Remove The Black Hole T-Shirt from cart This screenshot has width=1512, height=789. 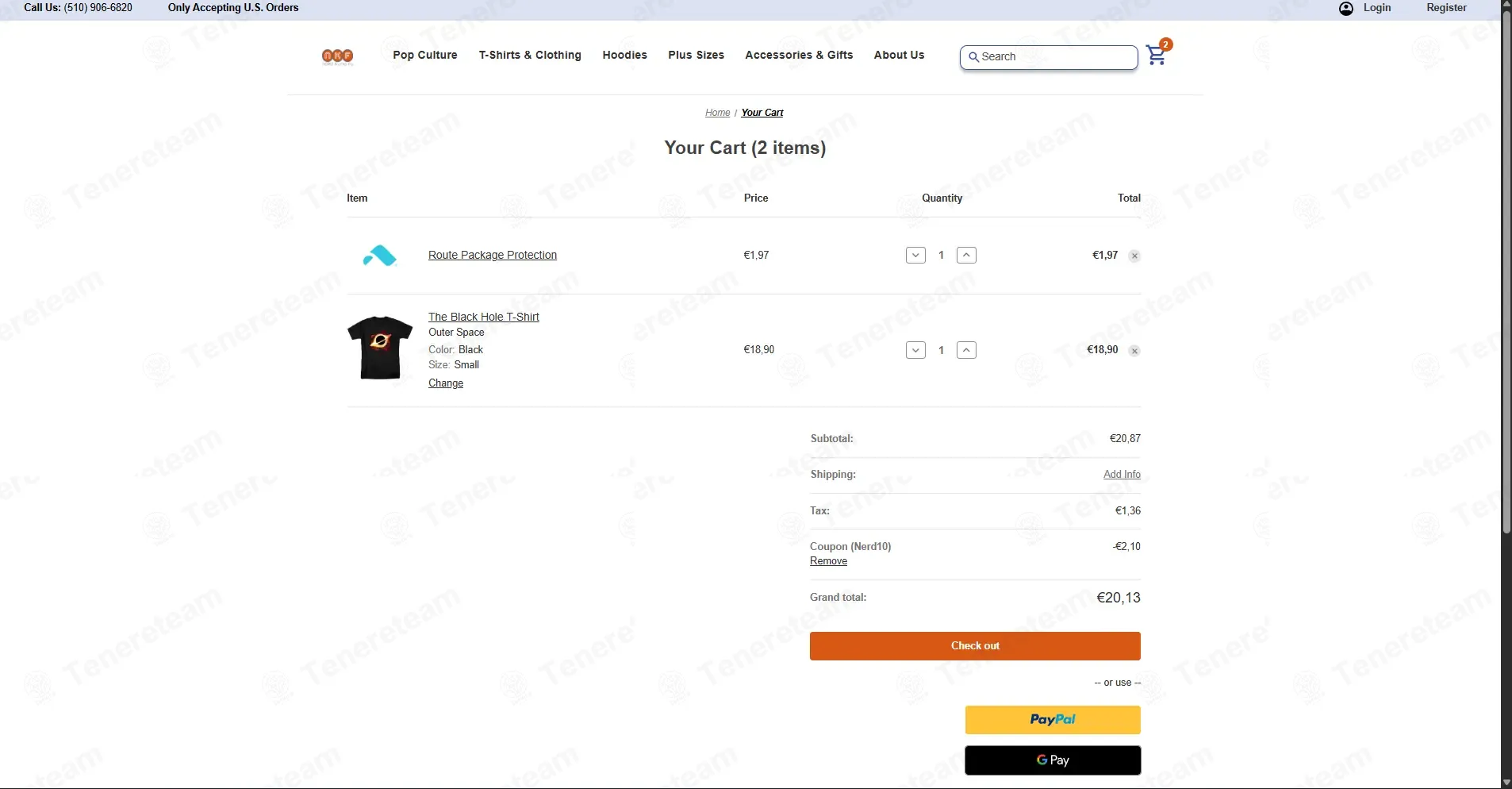[1135, 351]
